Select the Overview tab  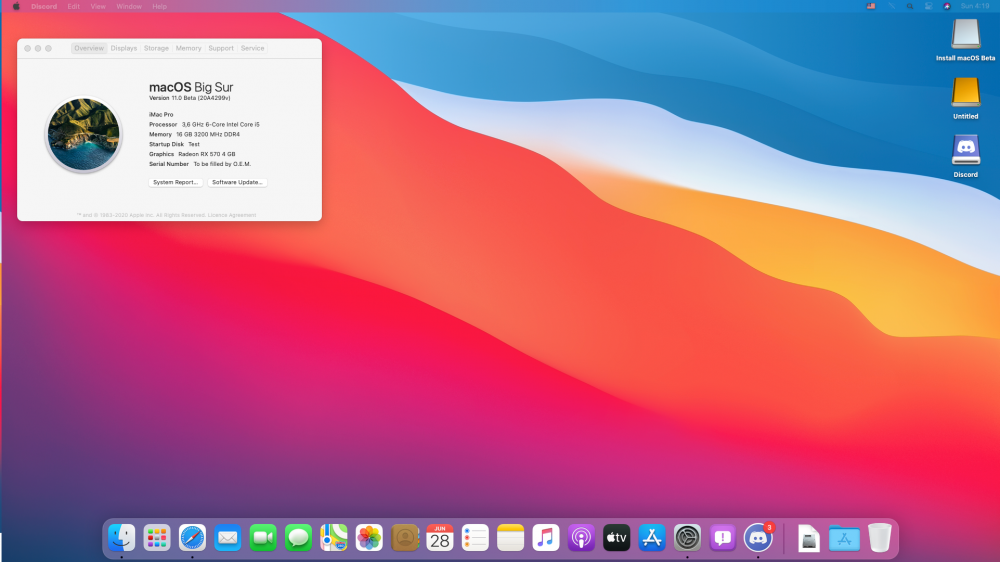(89, 48)
